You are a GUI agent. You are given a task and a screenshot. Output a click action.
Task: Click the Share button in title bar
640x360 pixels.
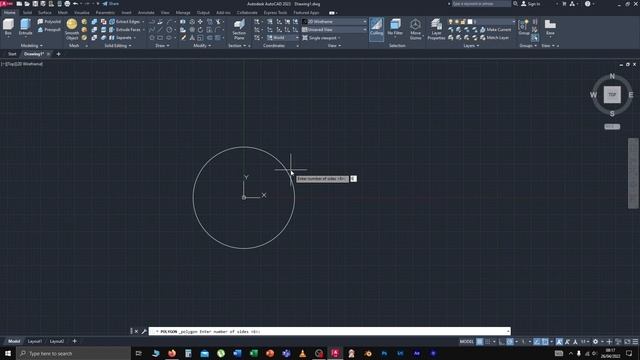point(110,4)
